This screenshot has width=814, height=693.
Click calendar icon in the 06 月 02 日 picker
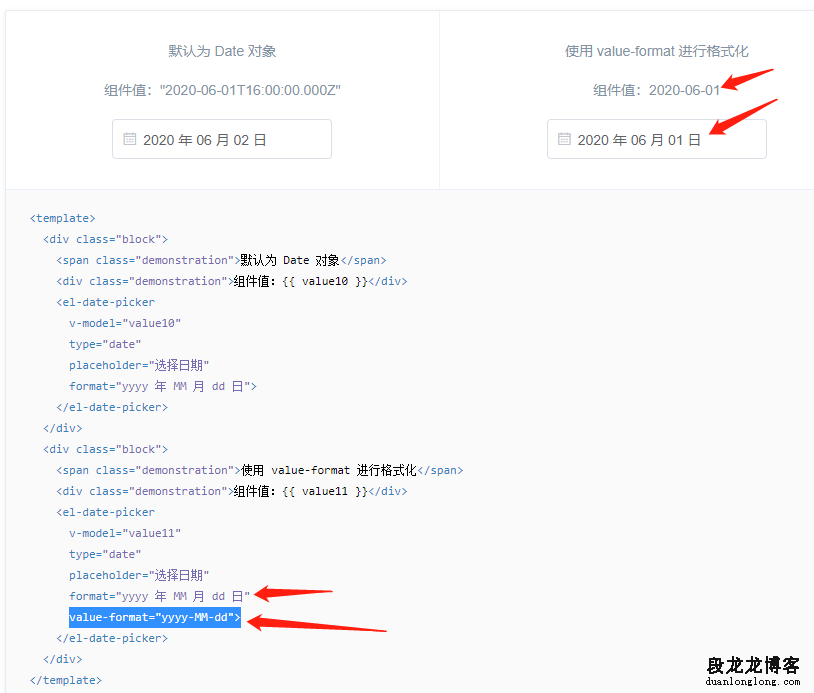[x=129, y=139]
